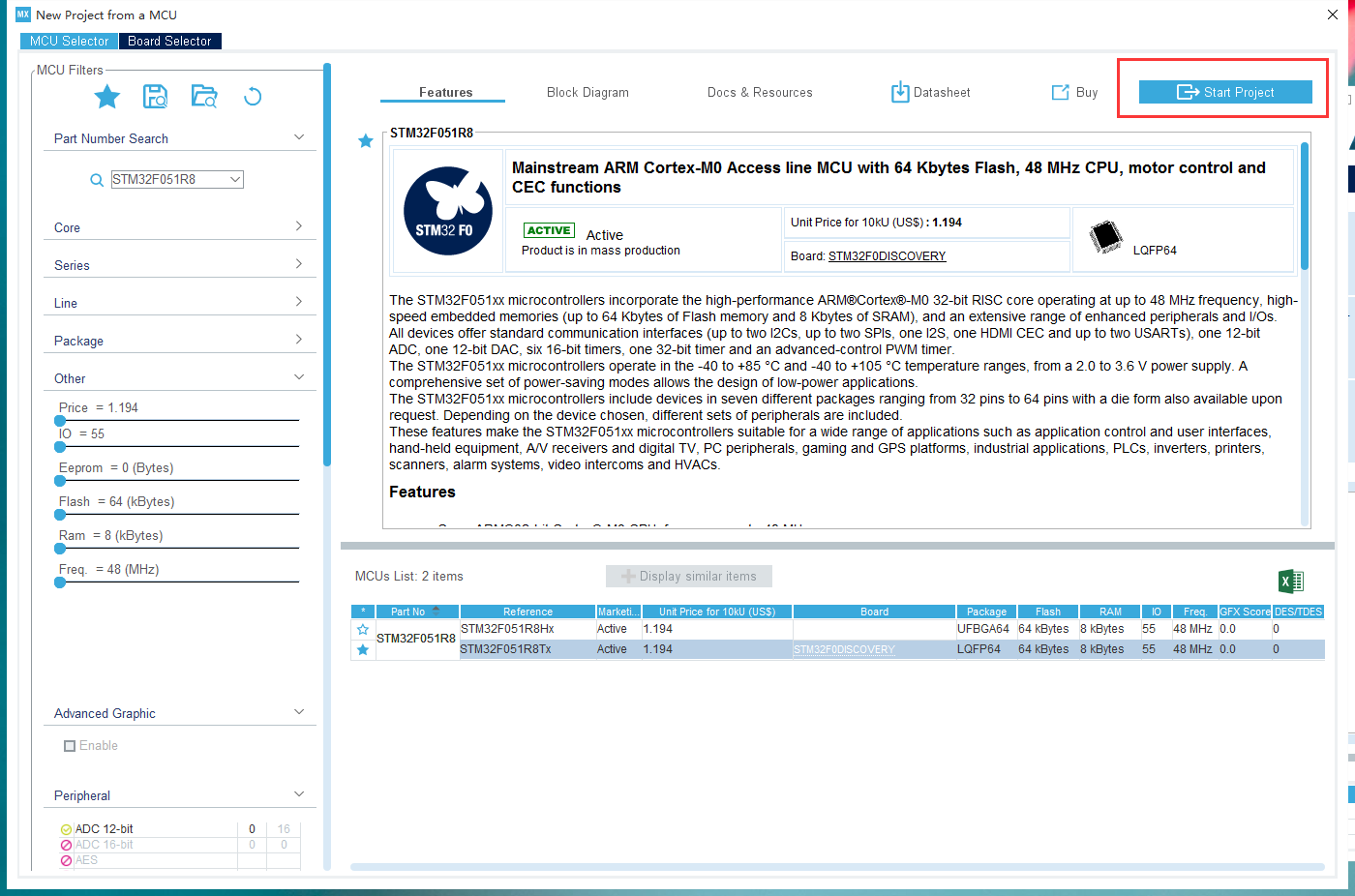Image resolution: width=1355 pixels, height=896 pixels.
Task: Click the description panel vertical scrollbar
Action: coord(1305,206)
